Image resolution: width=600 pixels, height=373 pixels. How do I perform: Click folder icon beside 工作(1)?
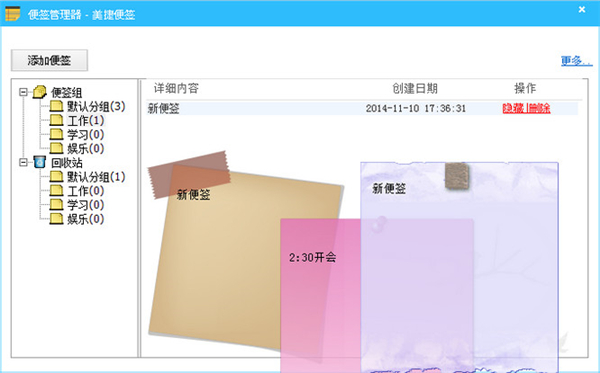click(x=56, y=120)
